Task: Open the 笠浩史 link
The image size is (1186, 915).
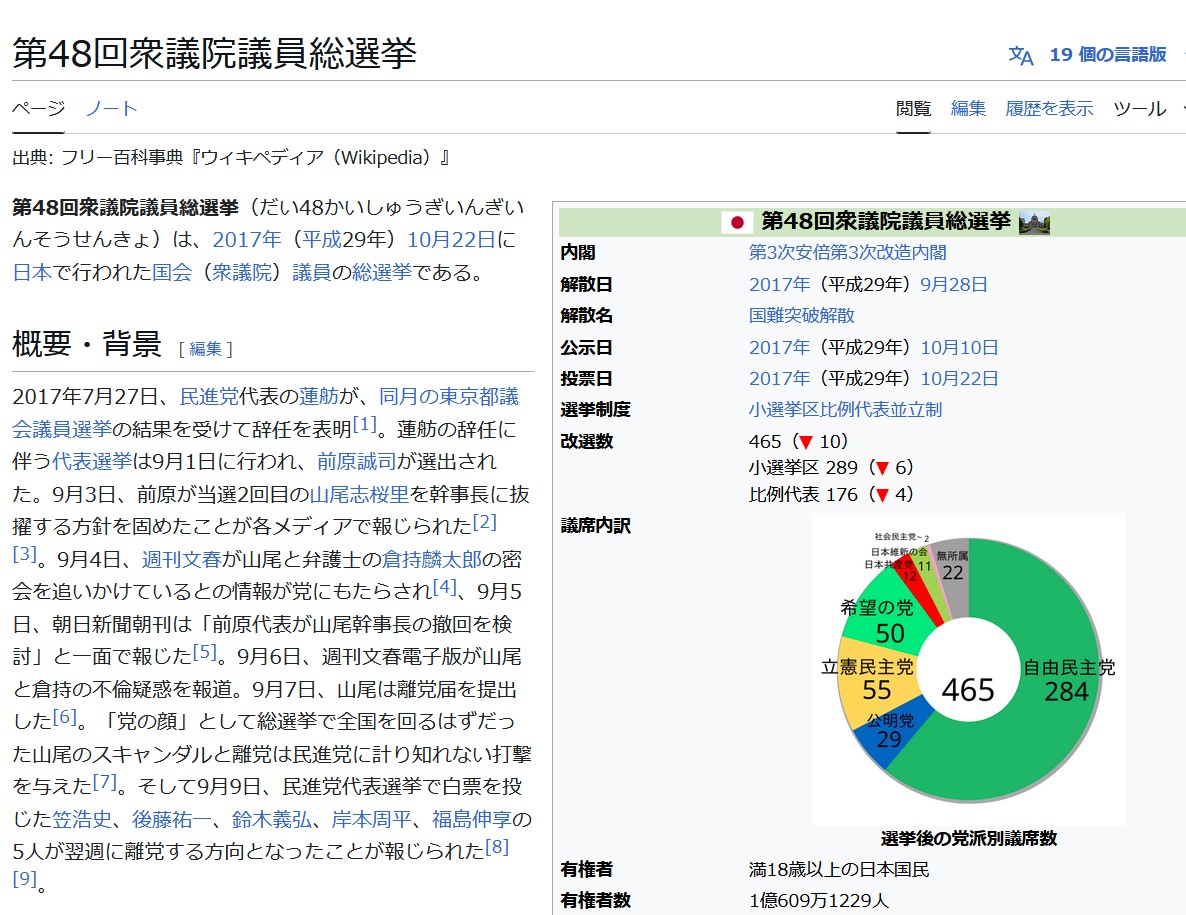Action: click(82, 819)
